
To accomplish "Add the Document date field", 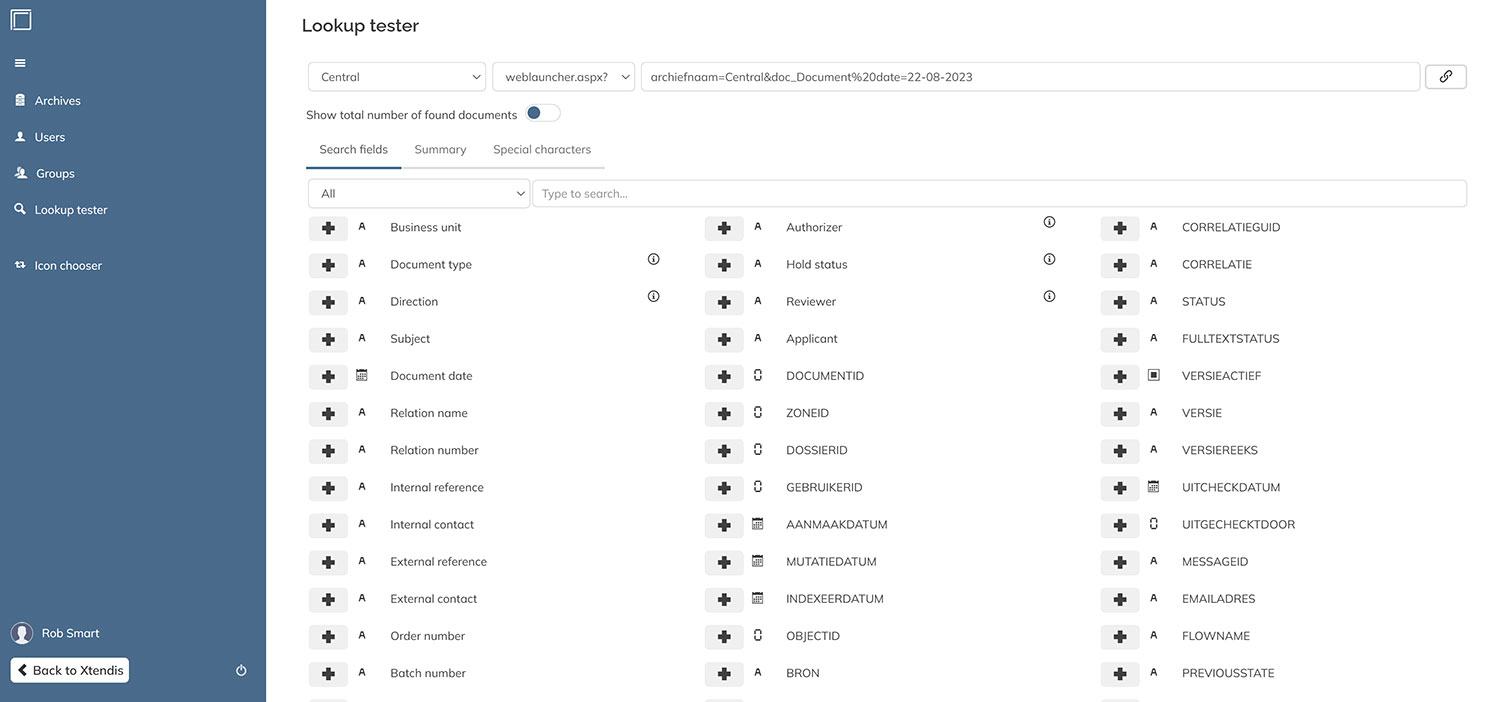I will point(328,377).
